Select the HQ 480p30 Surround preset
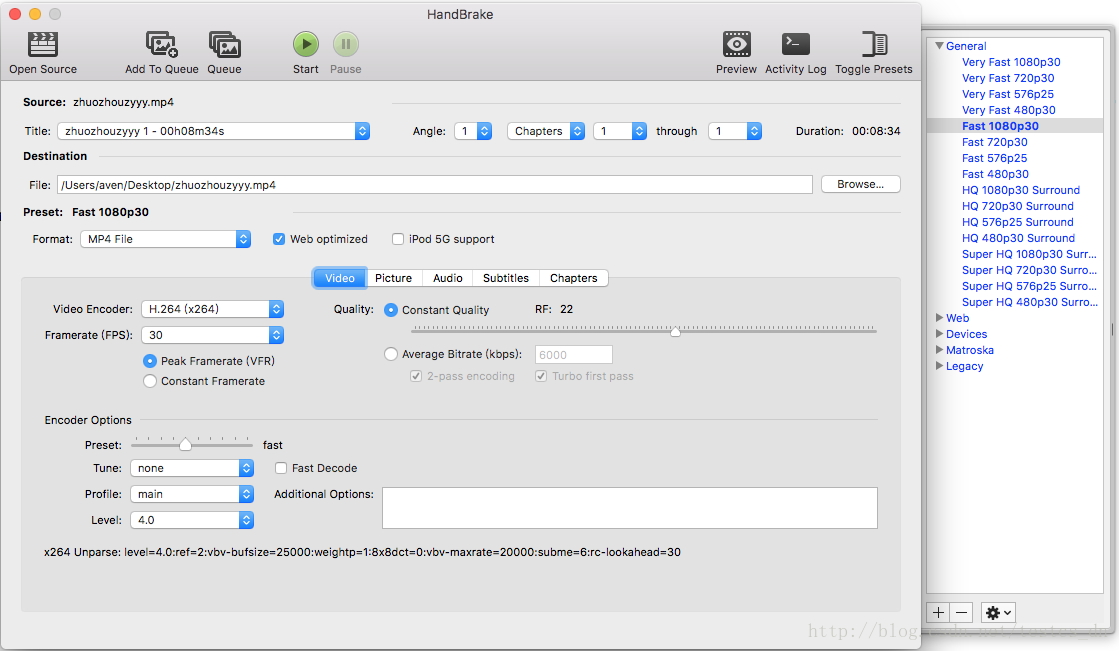 coord(1018,238)
